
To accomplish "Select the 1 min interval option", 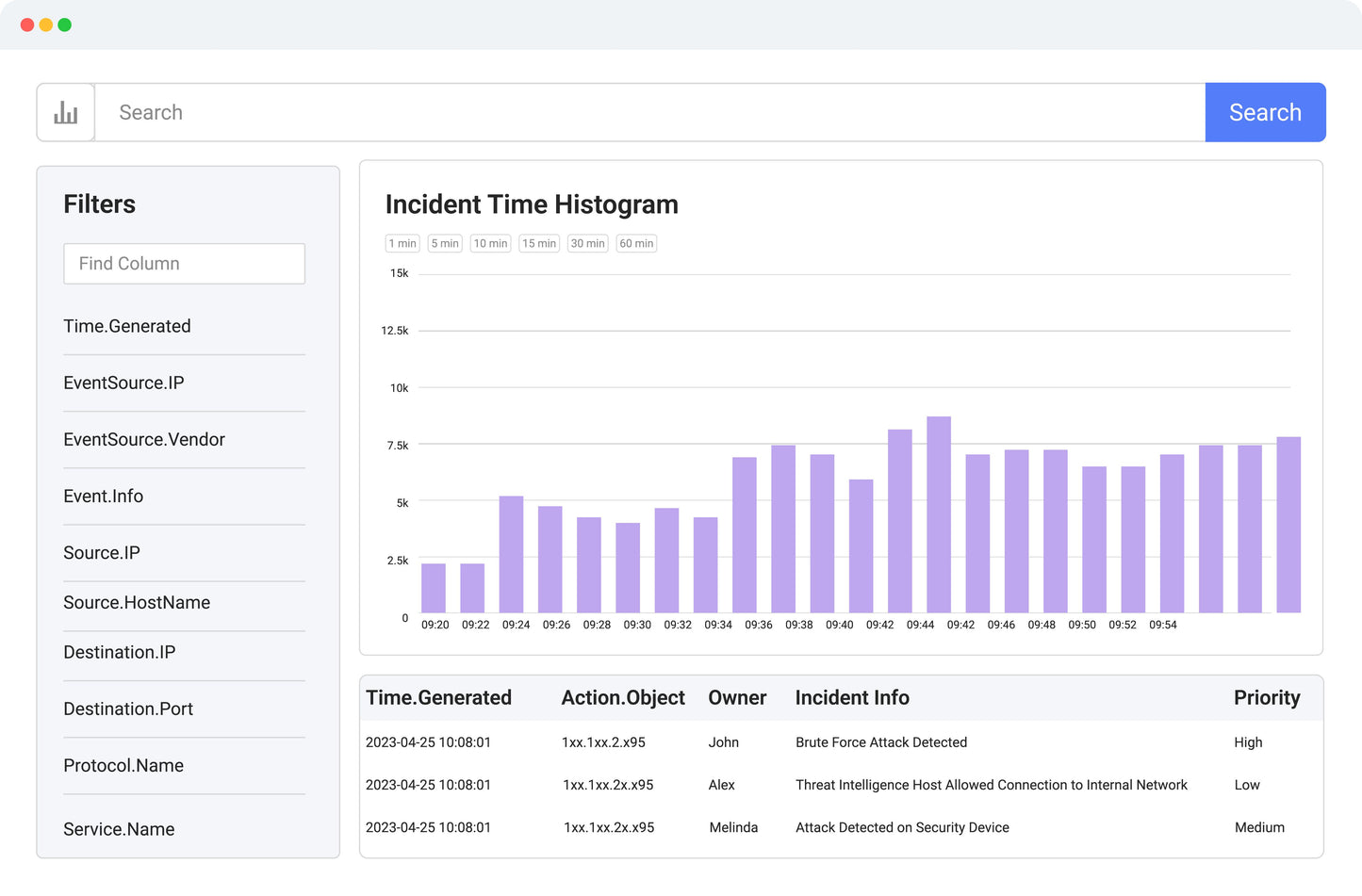I will click(402, 243).
